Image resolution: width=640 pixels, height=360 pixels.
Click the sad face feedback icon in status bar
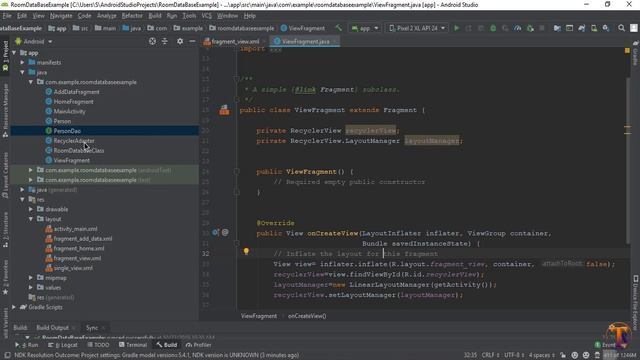pos(586,355)
